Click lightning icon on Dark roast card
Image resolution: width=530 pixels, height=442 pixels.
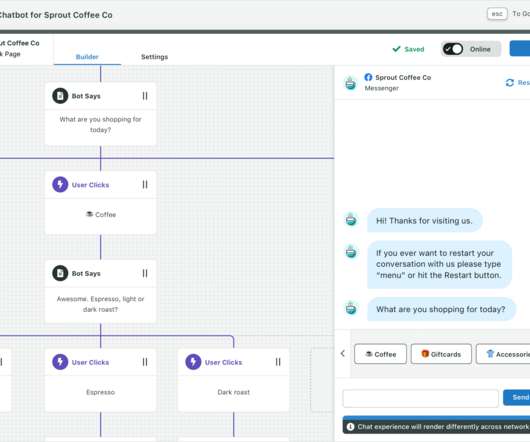coord(193,362)
